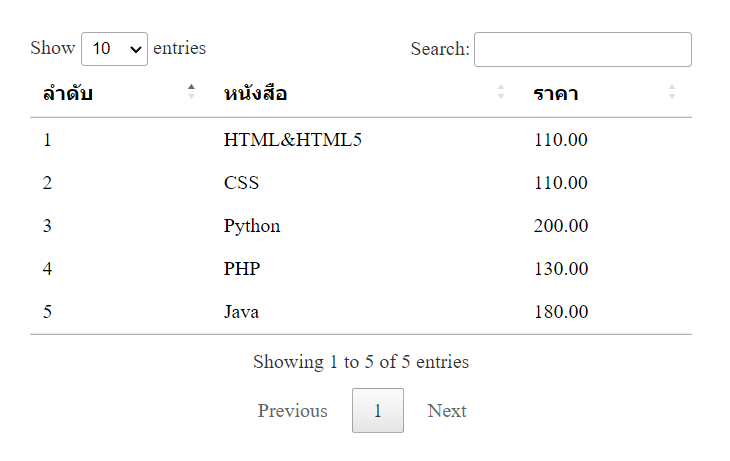Click the 130.00 price cell
This screenshot has height=461, width=730.
coord(561,269)
